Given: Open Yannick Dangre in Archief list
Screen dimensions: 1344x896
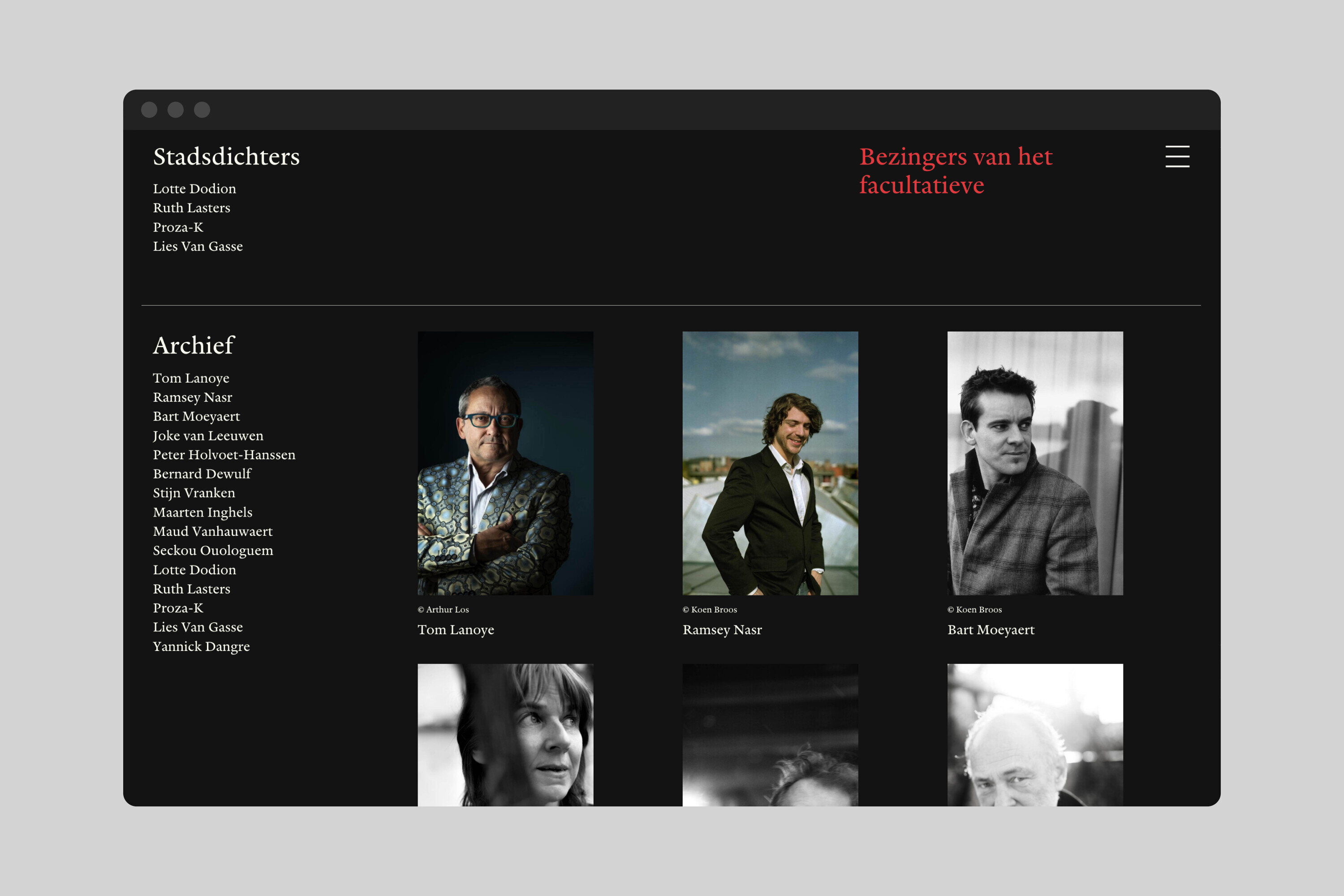Looking at the screenshot, I should click(201, 647).
